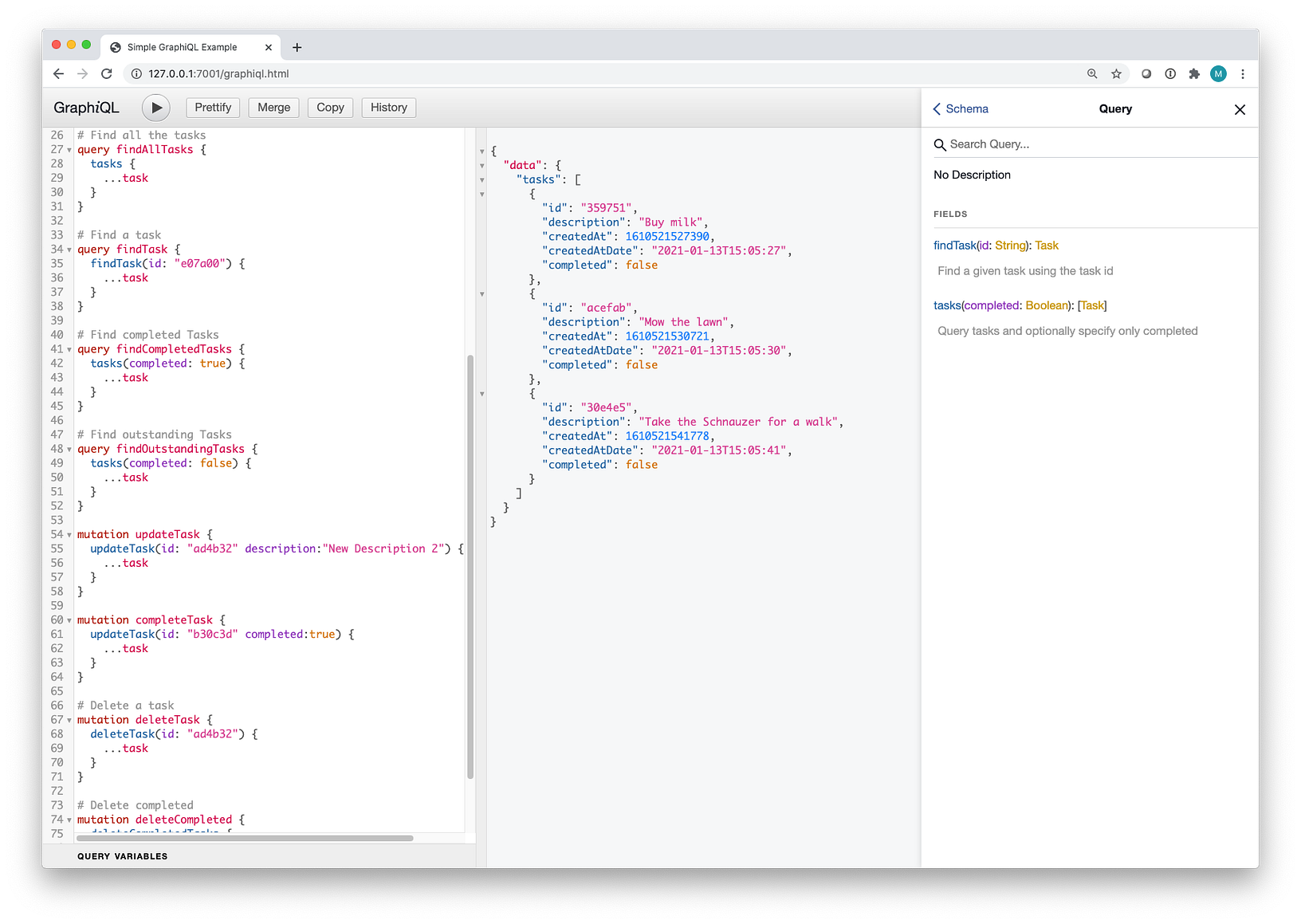The width and height of the screenshot is (1301, 924).
Task: Click the id argument of findTask field
Action: 984,246
